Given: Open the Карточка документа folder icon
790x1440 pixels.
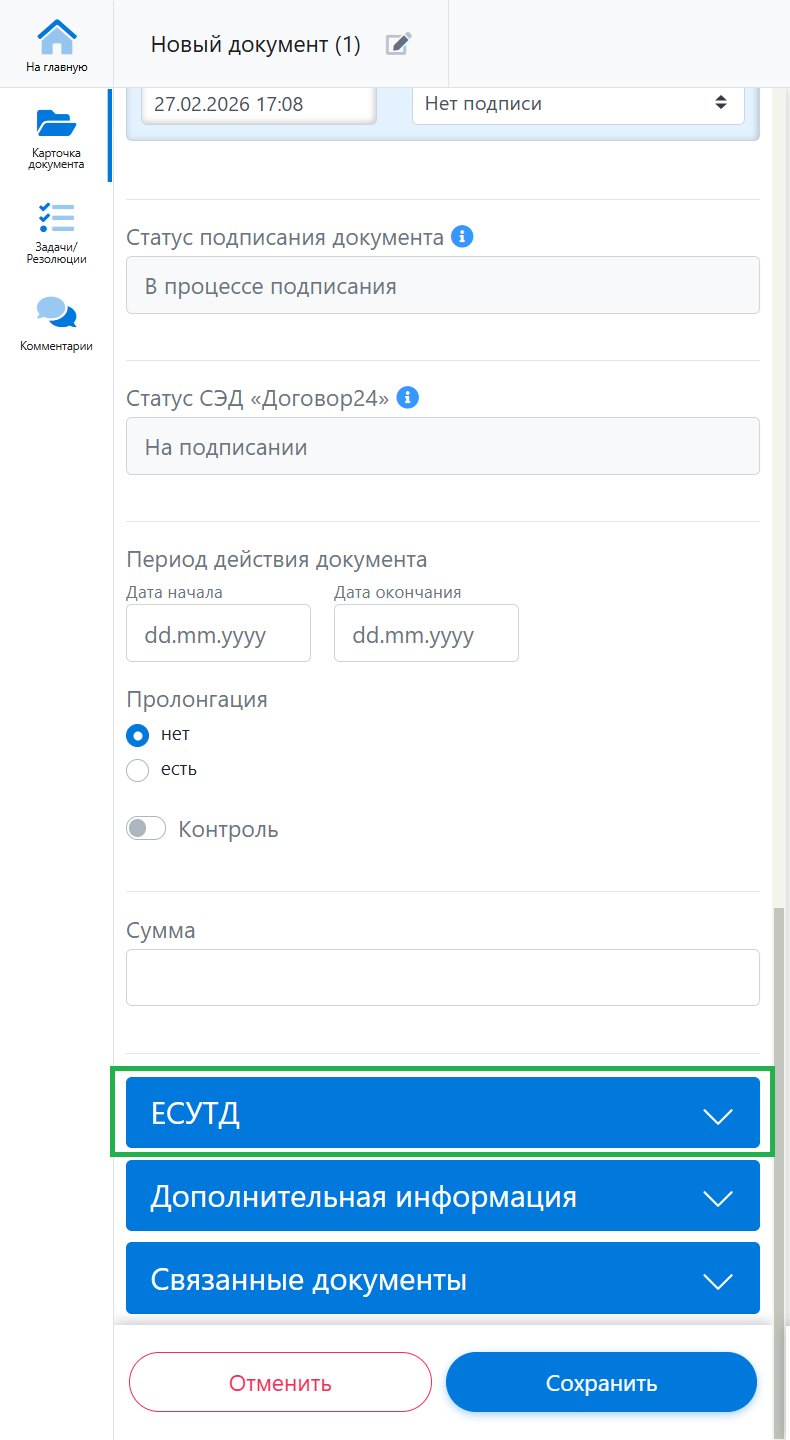Looking at the screenshot, I should (x=56, y=124).
